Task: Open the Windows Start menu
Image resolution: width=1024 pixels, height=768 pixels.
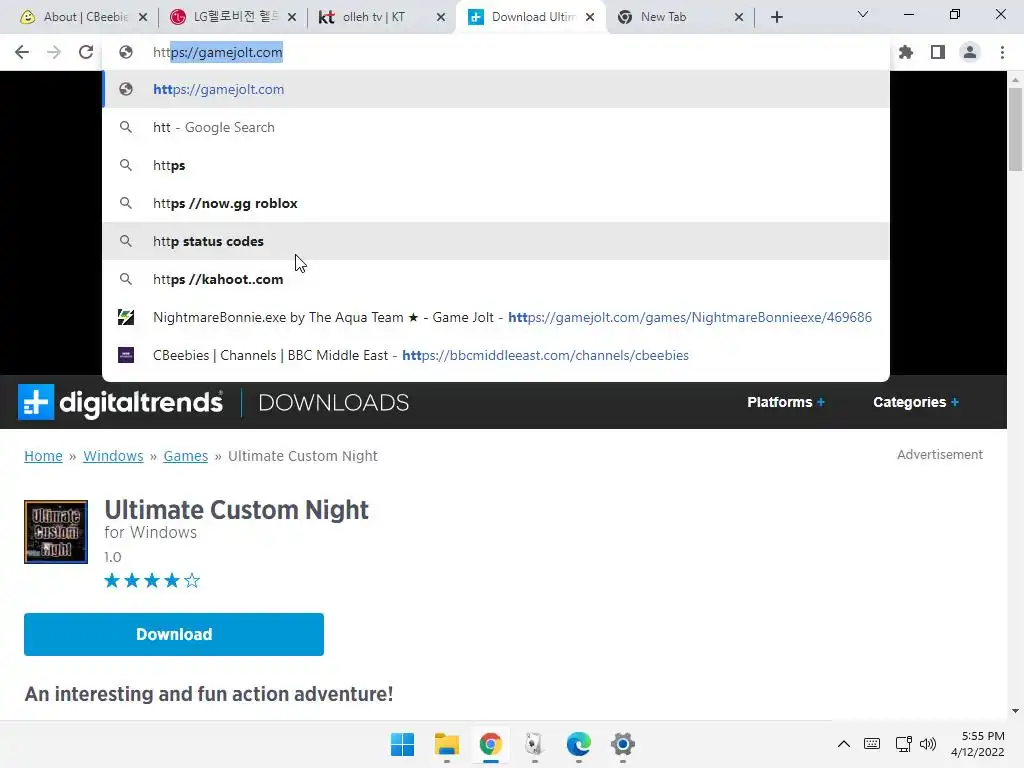Action: 402,744
